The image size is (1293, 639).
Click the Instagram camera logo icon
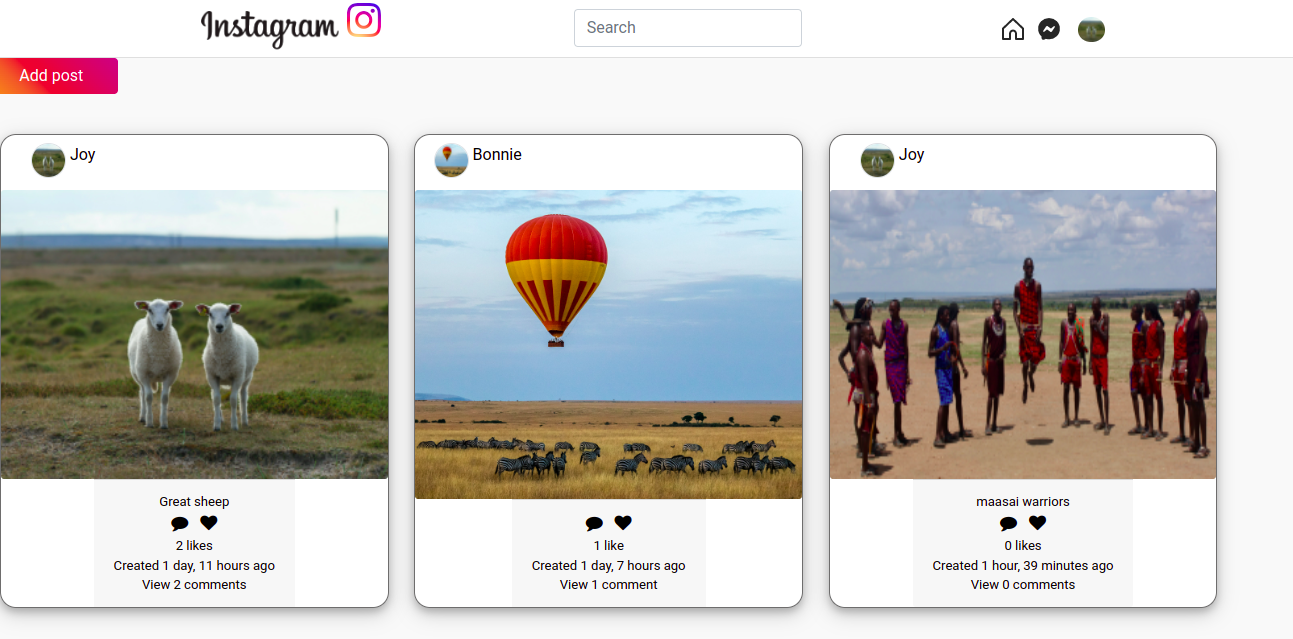pyautogui.click(x=362, y=19)
